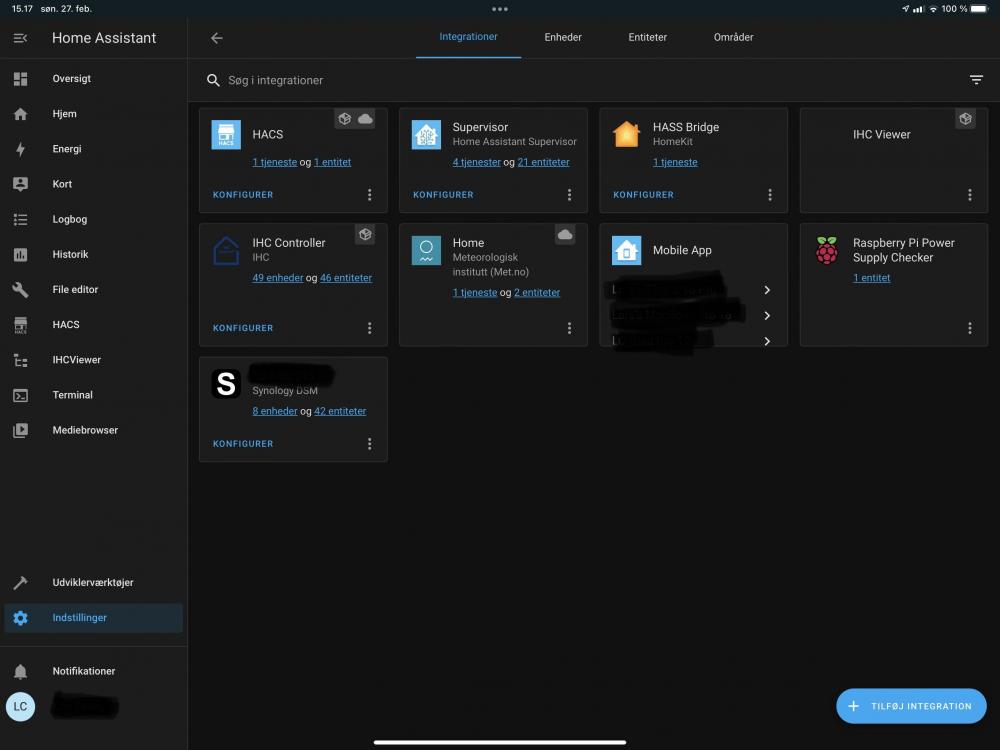The width and height of the screenshot is (1000, 750).
Task: Open the File editor in sidebar
Action: (x=75, y=289)
